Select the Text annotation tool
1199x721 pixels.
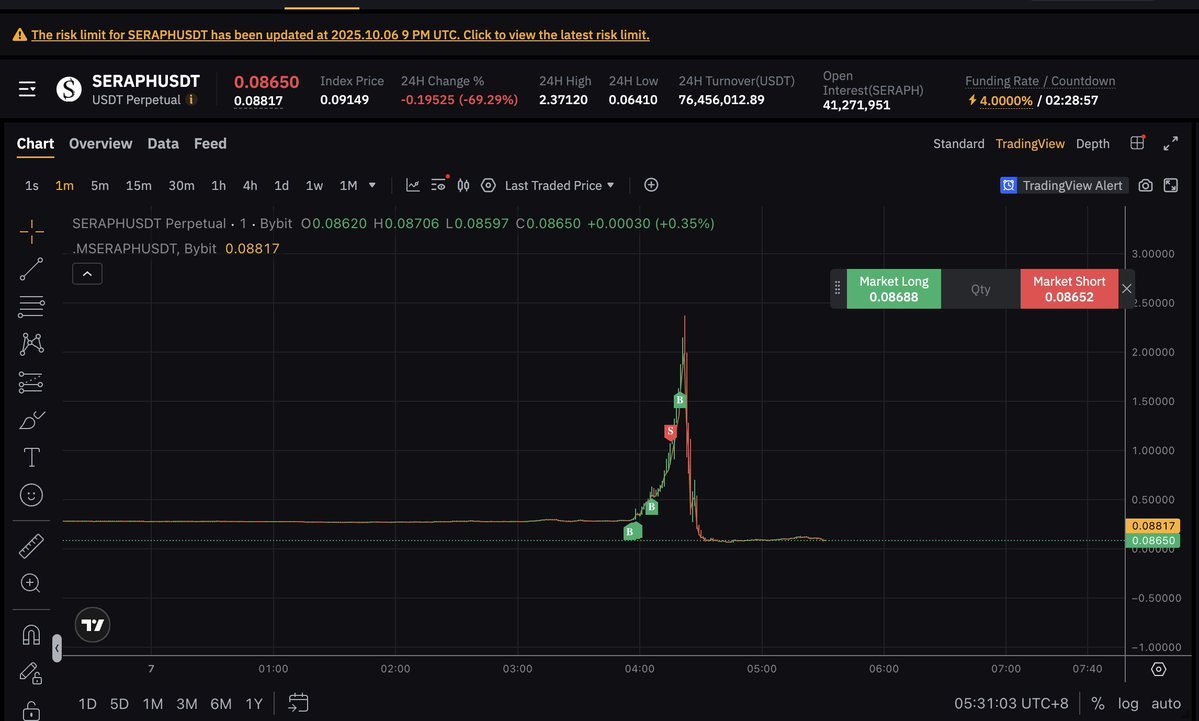(31, 457)
